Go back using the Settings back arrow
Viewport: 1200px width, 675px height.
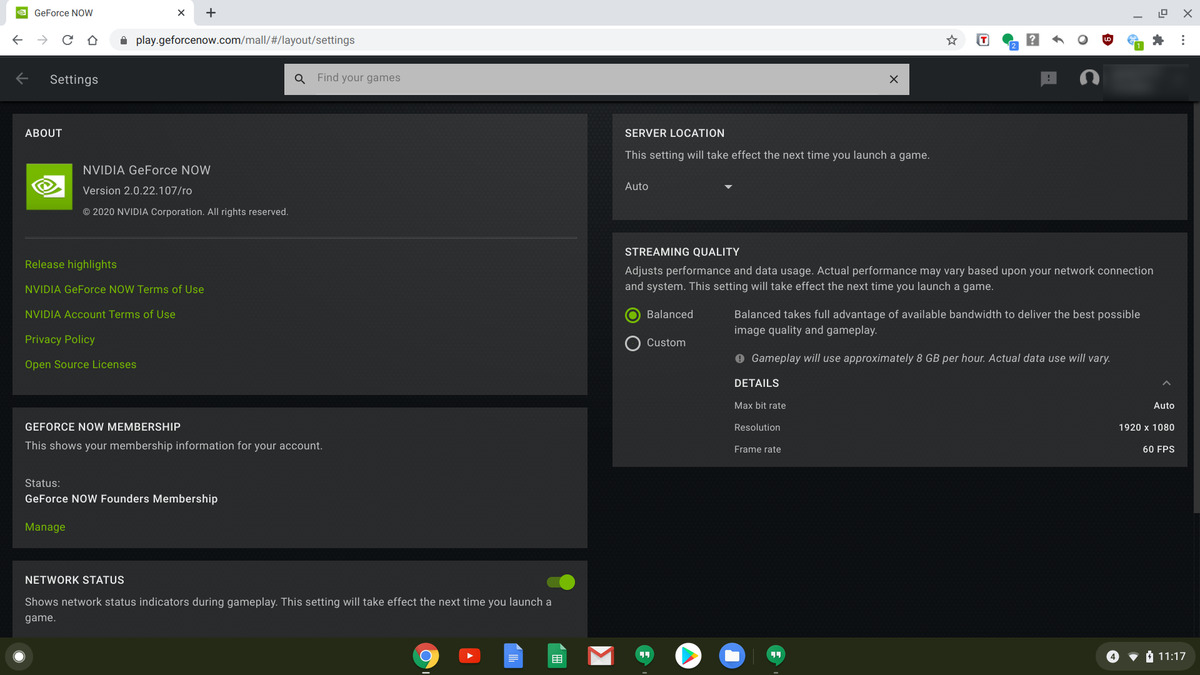[22, 78]
